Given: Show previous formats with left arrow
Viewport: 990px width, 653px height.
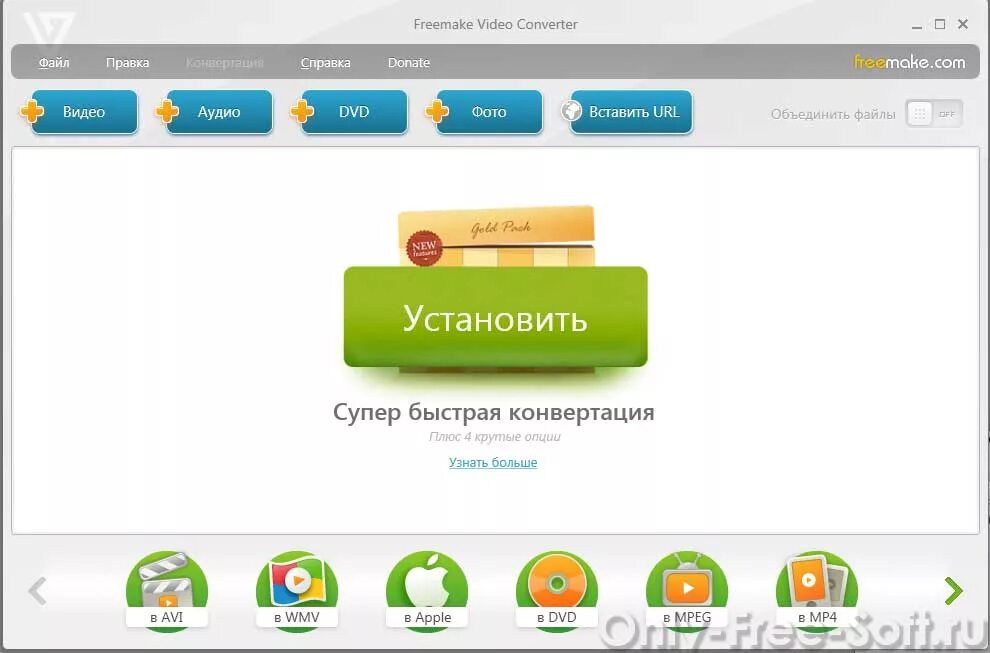Looking at the screenshot, I should 38,591.
